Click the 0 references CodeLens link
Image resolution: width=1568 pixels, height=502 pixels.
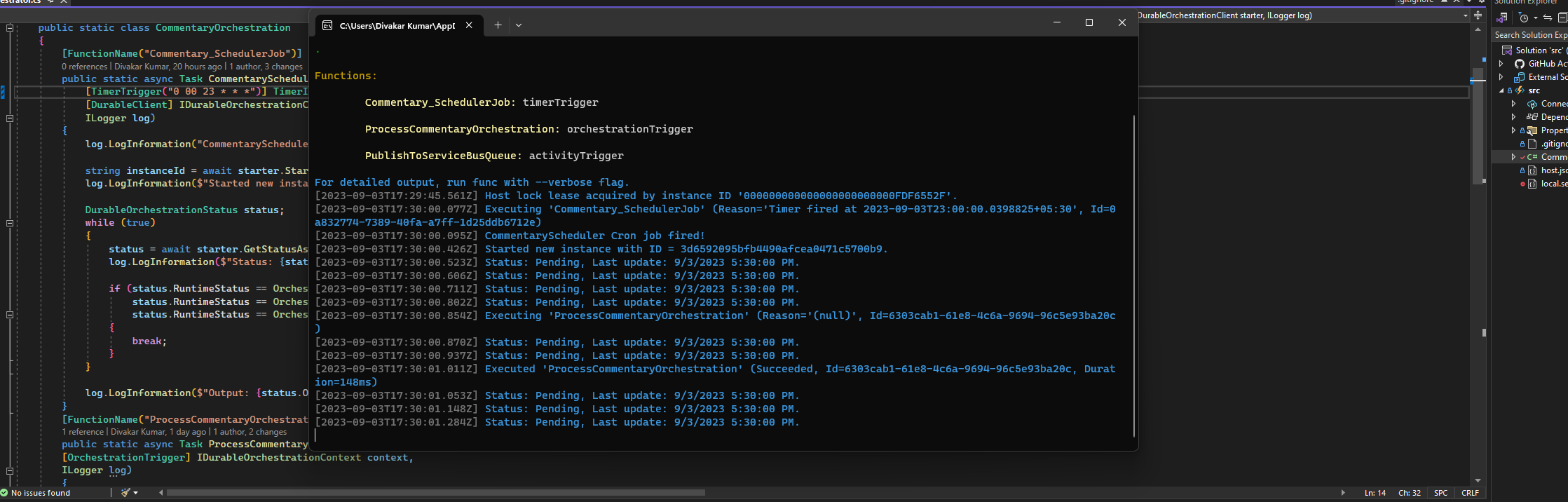(x=84, y=67)
